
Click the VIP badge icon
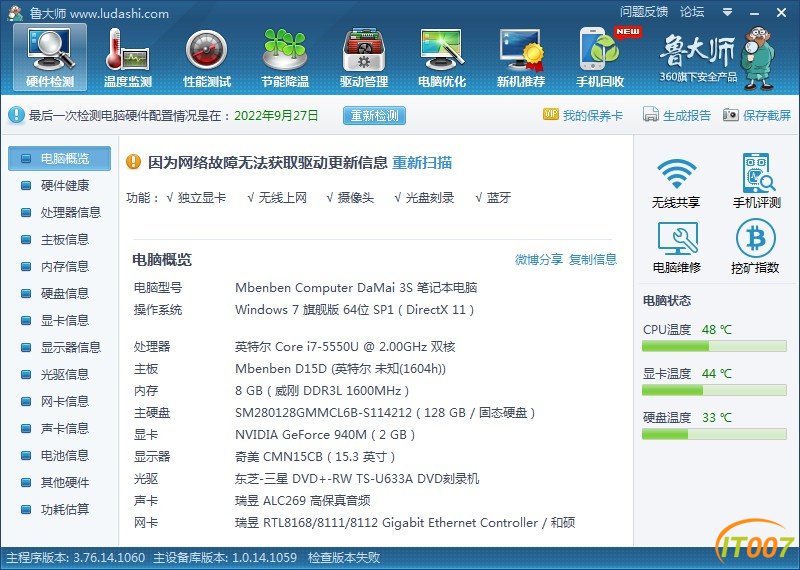tap(551, 114)
